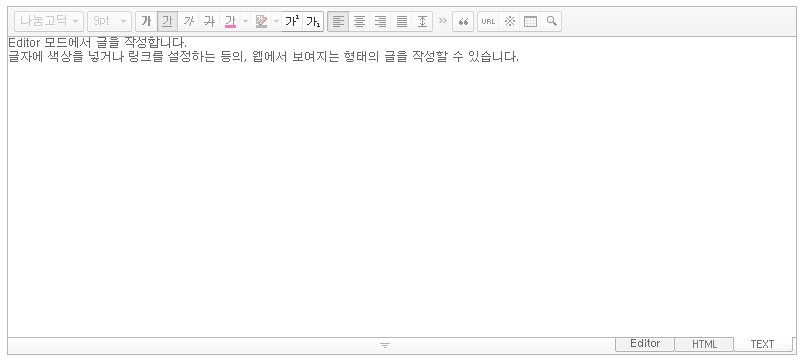The height and width of the screenshot is (363, 804).
Task: Open the 나눔고딕 font family dropdown
Action: click(49, 22)
